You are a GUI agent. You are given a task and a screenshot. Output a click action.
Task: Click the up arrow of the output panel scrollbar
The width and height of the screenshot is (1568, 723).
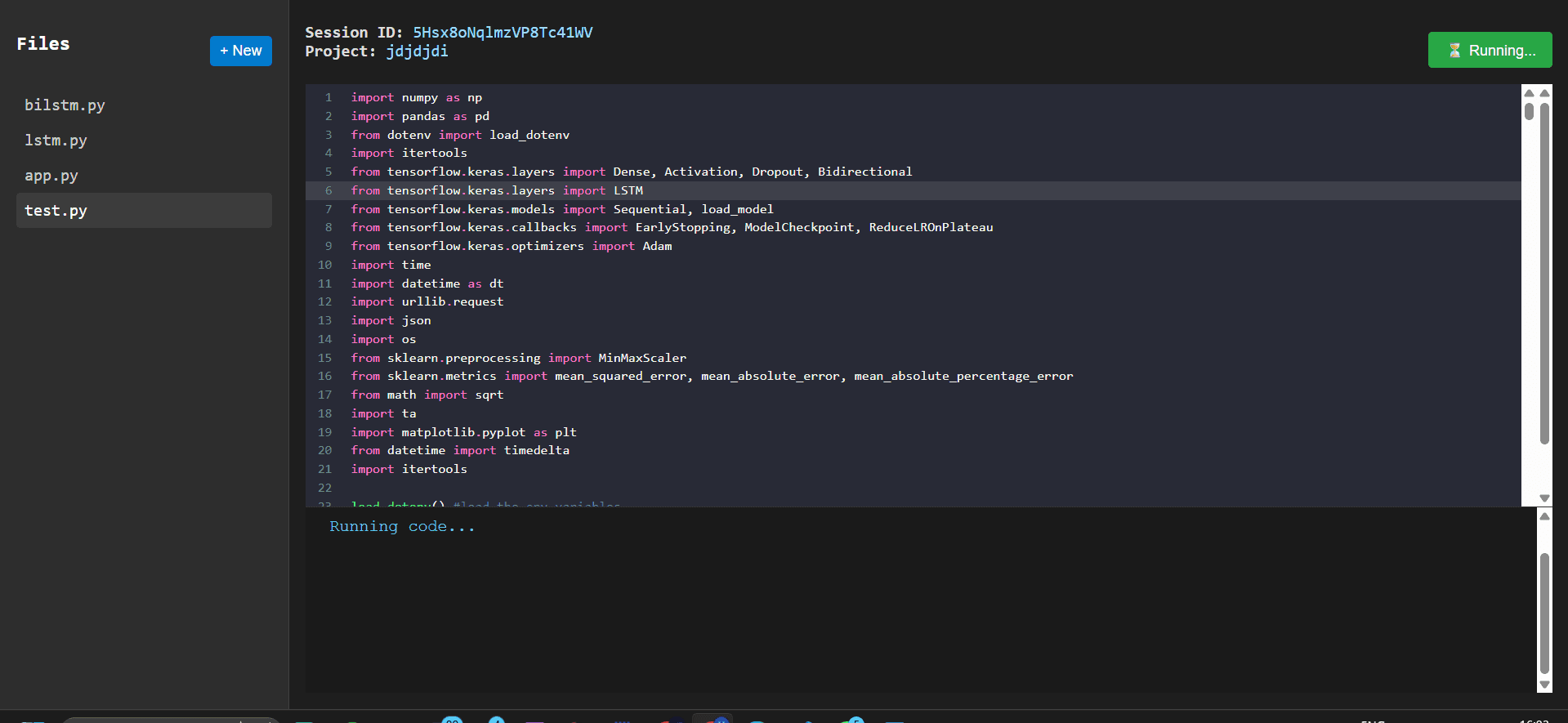click(x=1544, y=516)
